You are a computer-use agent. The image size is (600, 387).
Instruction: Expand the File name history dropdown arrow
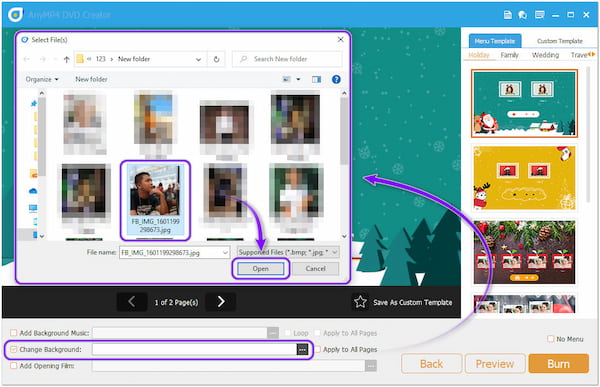click(x=225, y=253)
